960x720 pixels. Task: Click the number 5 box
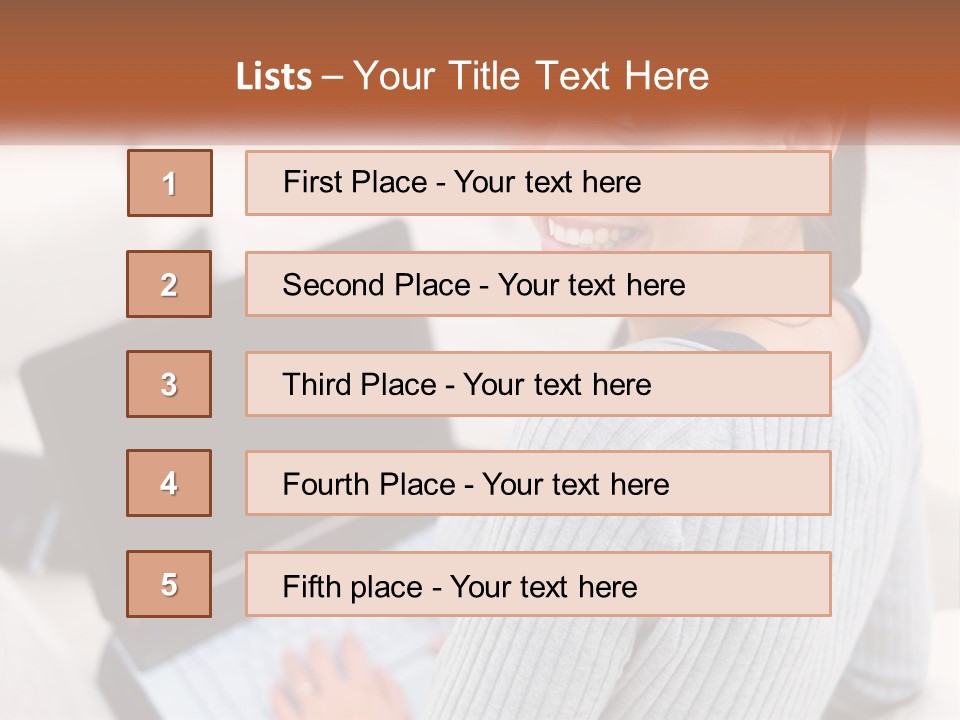[x=169, y=584]
